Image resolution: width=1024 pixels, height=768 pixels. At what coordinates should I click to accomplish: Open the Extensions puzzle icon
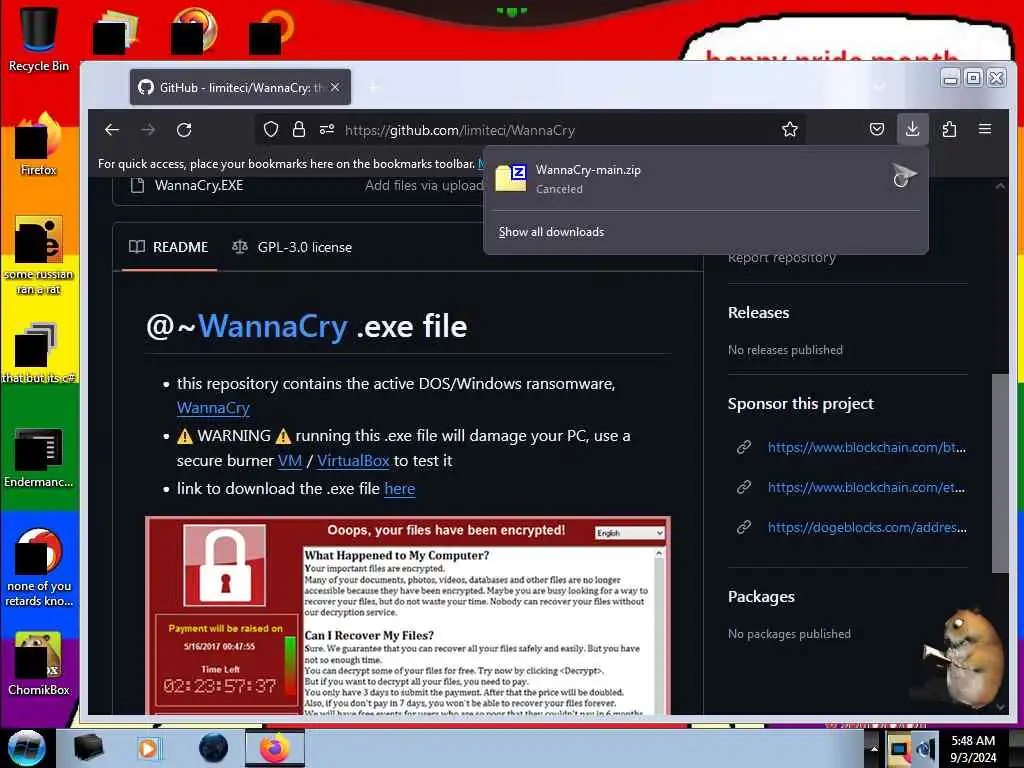pyautogui.click(x=949, y=129)
